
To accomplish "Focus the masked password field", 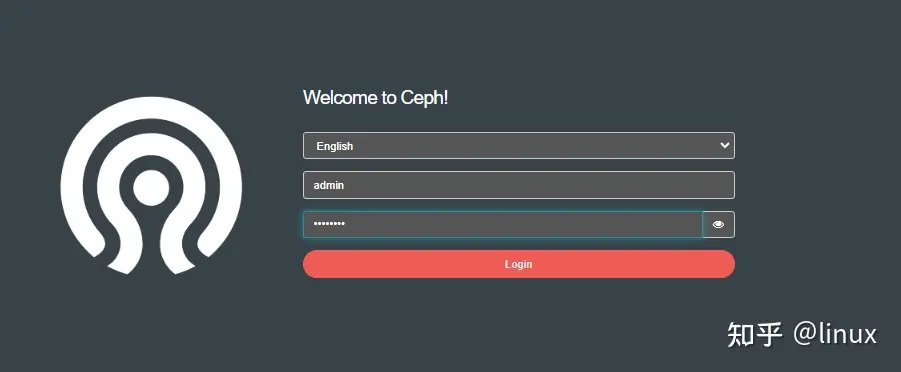I will tap(503, 224).
